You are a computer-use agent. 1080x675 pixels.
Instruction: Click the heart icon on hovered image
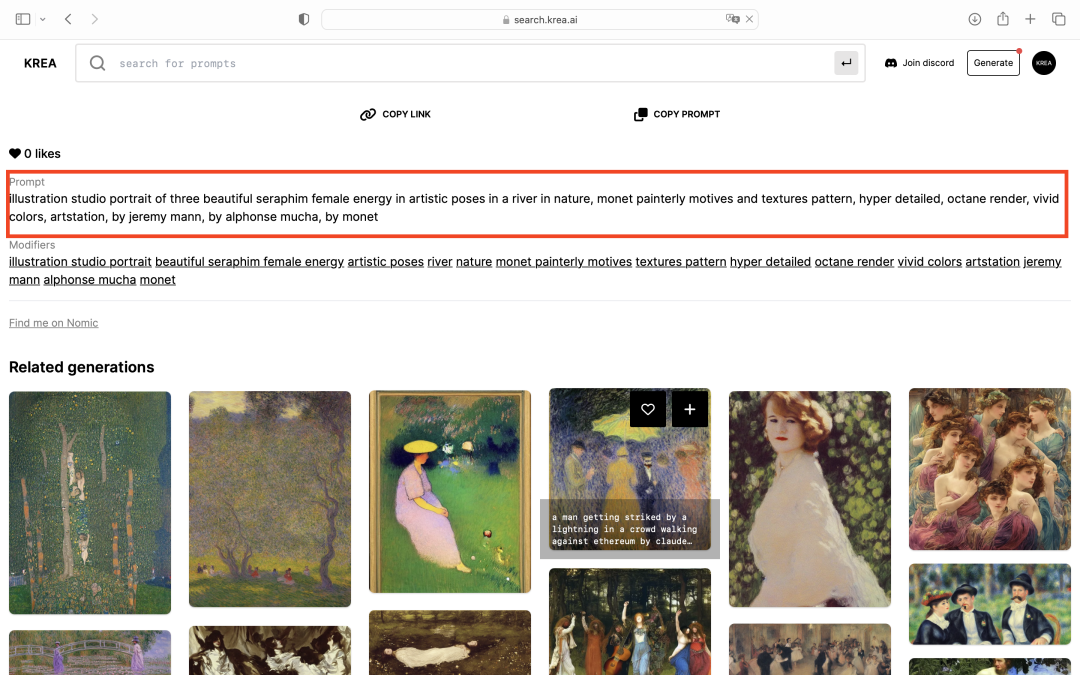tap(648, 409)
